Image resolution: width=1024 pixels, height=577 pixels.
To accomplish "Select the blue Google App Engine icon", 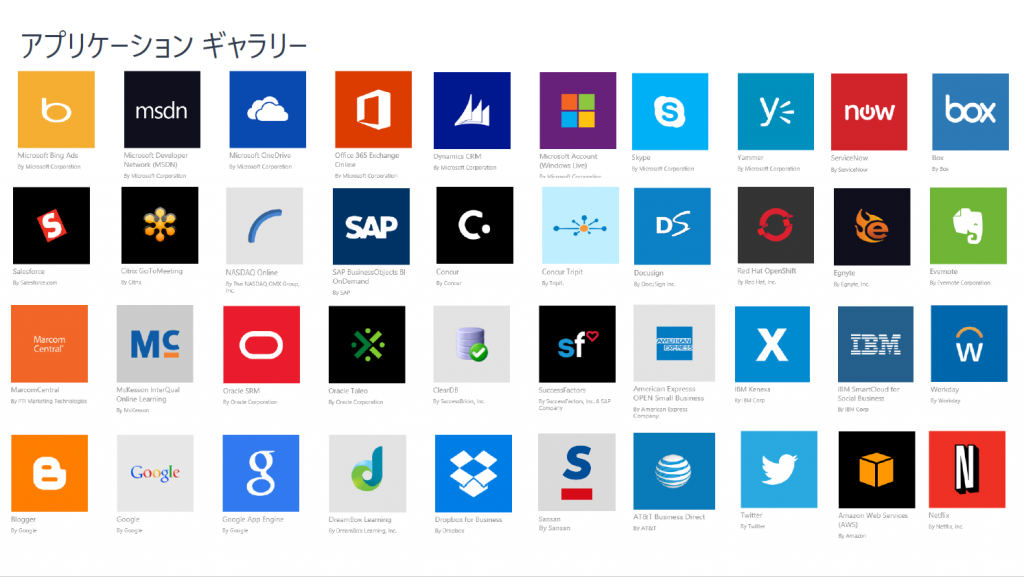I will pos(261,473).
